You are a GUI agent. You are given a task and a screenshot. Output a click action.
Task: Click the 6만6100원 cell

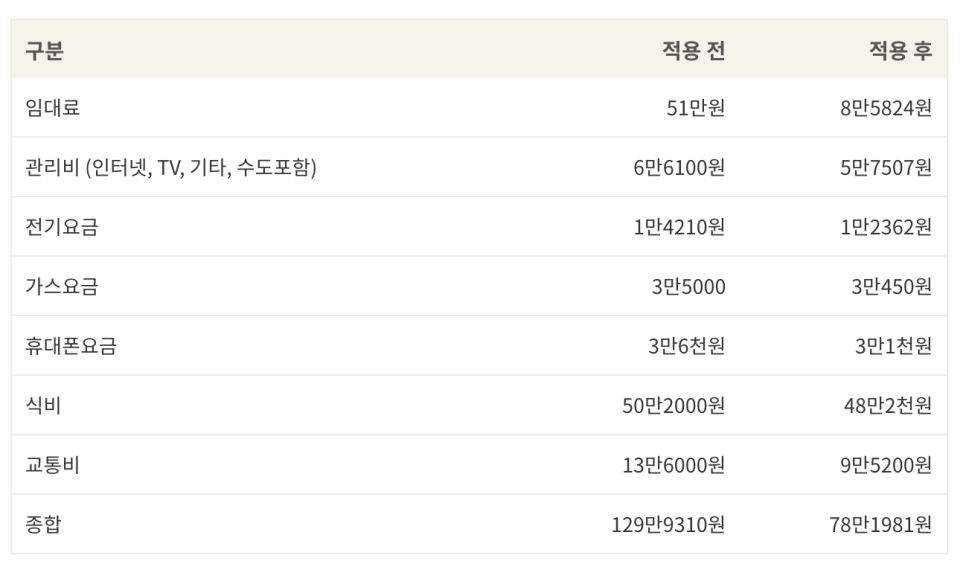(x=680, y=167)
